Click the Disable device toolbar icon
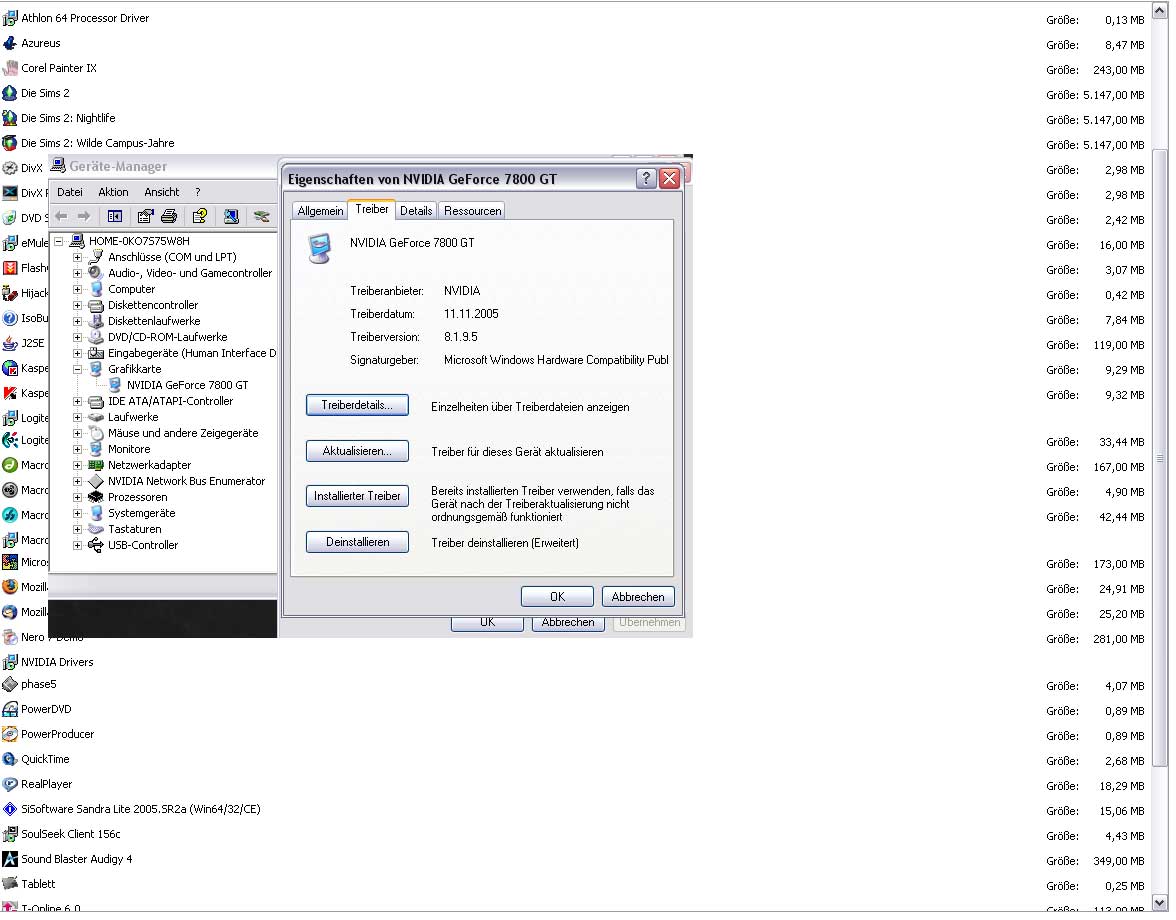This screenshot has height=920, width=1176. coord(262,217)
